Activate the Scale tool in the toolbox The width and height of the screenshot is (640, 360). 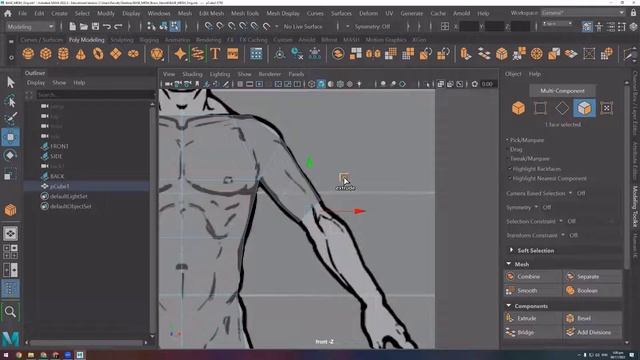pyautogui.click(x=10, y=175)
